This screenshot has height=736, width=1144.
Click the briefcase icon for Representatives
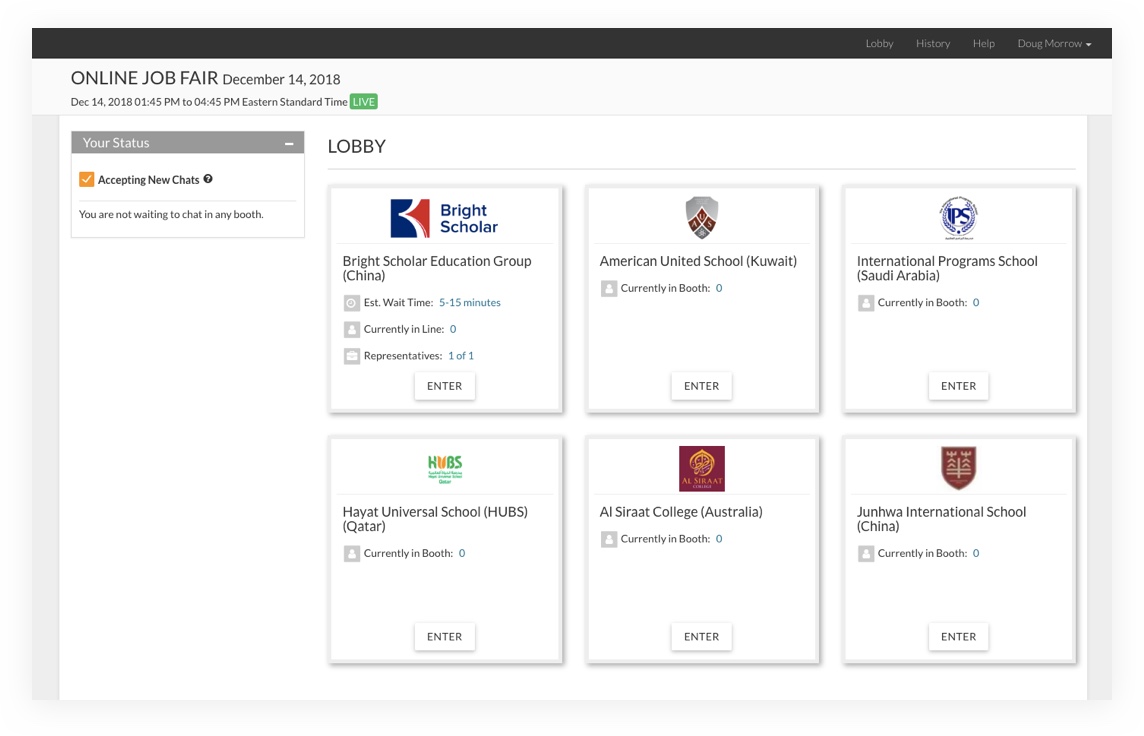click(352, 356)
